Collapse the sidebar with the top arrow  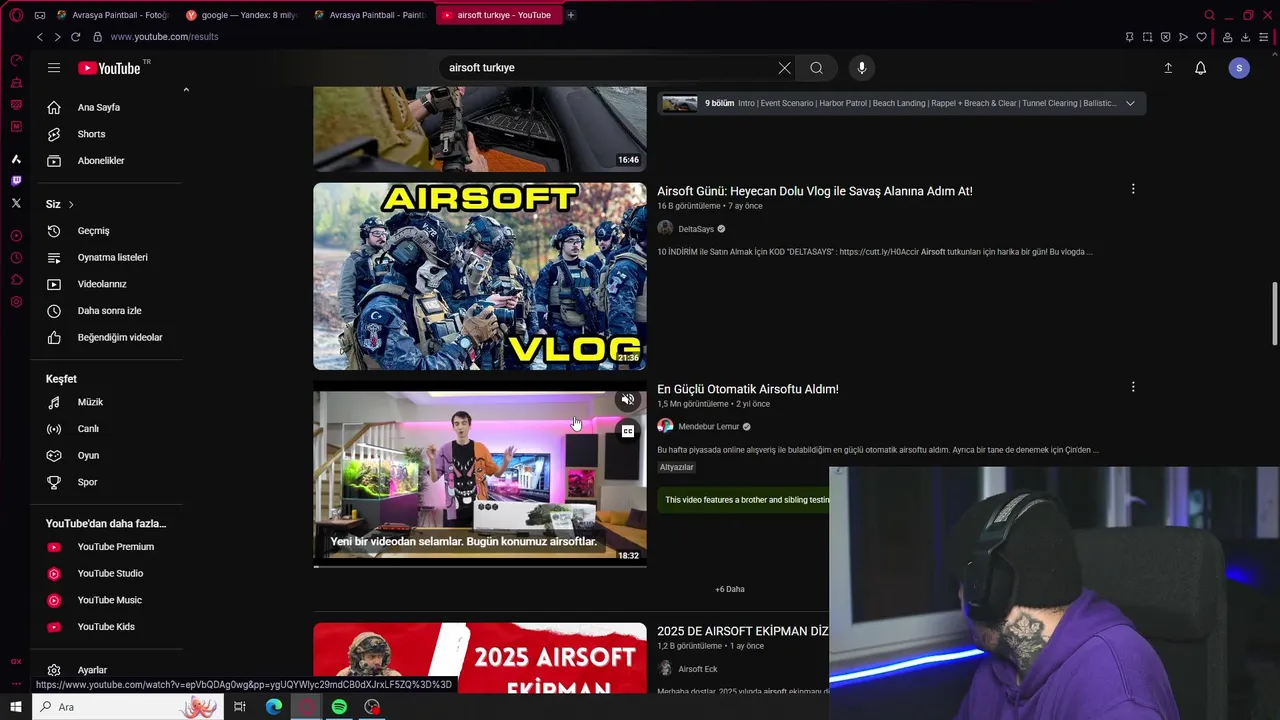point(185,90)
